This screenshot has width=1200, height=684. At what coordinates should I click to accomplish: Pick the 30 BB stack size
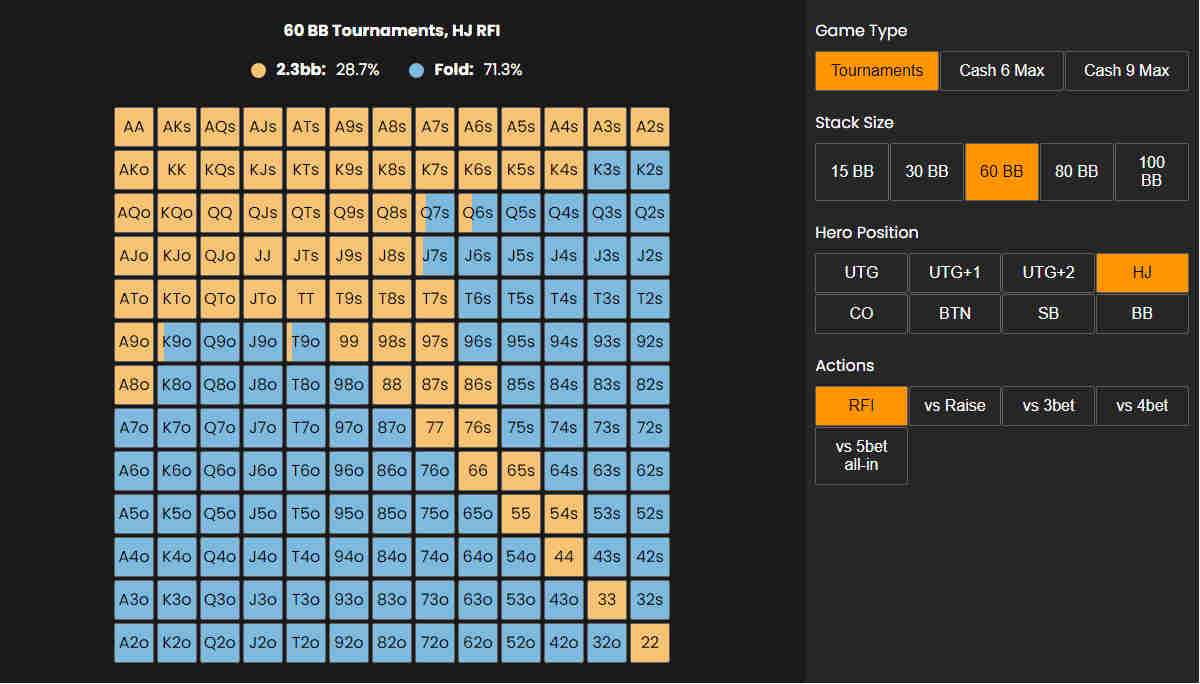pyautogui.click(x=927, y=172)
